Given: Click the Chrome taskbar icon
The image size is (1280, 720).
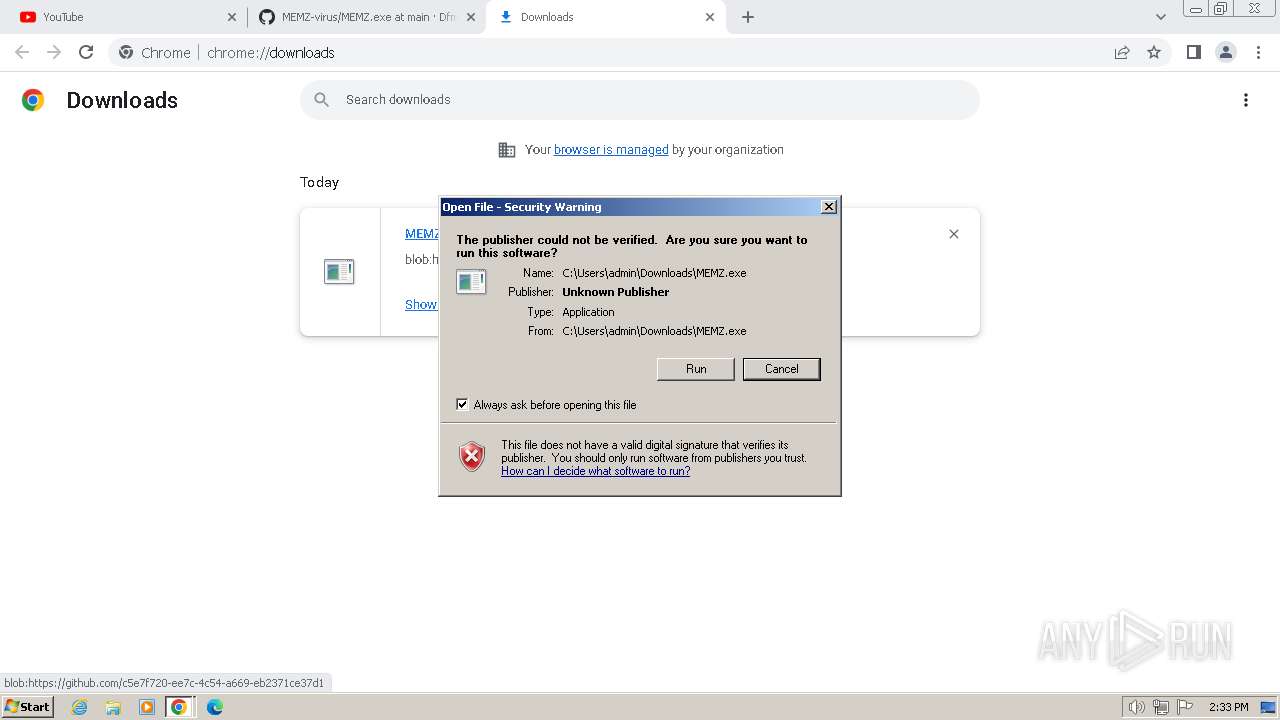Looking at the screenshot, I should [179, 707].
